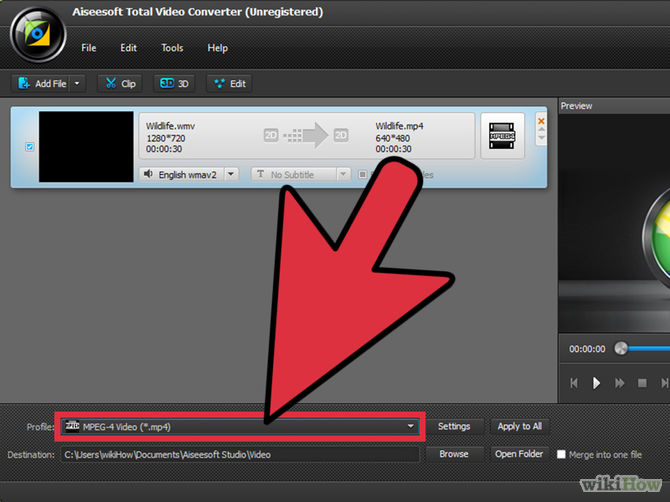The width and height of the screenshot is (670, 502).
Task: Click the MPEG output format icon
Action: tap(502, 136)
